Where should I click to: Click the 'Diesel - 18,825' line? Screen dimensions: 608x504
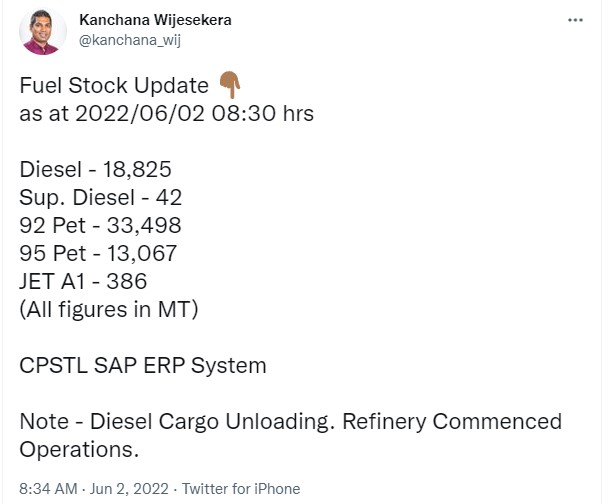[95, 169]
